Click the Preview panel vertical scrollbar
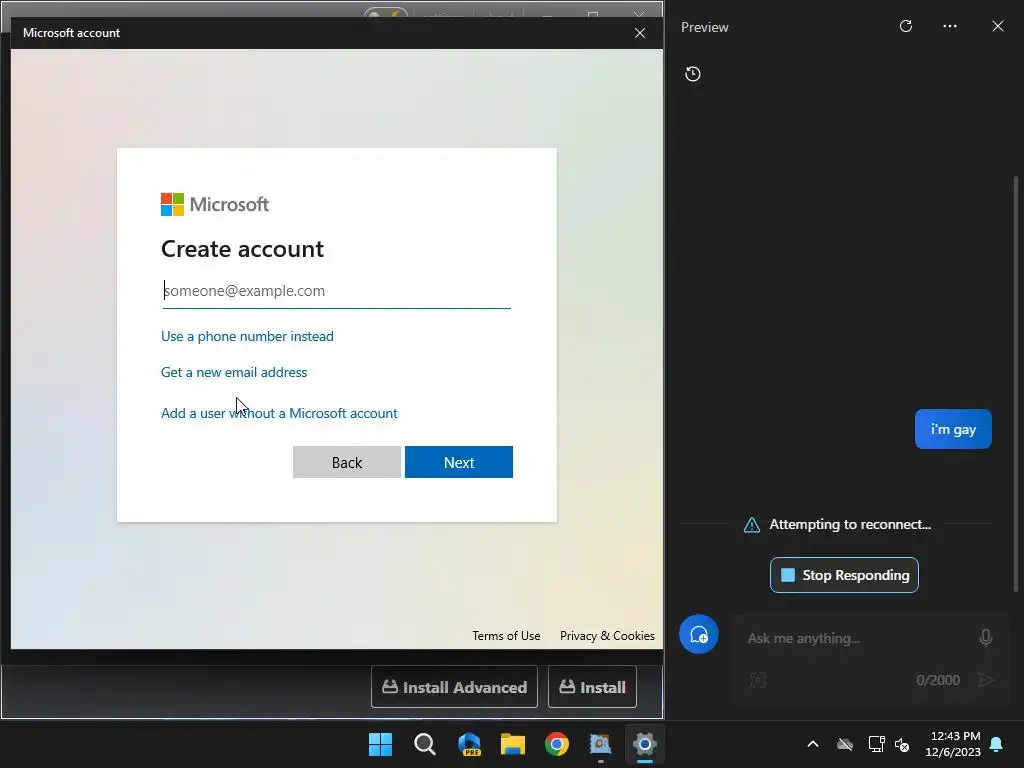1024x768 pixels. [x=1015, y=383]
